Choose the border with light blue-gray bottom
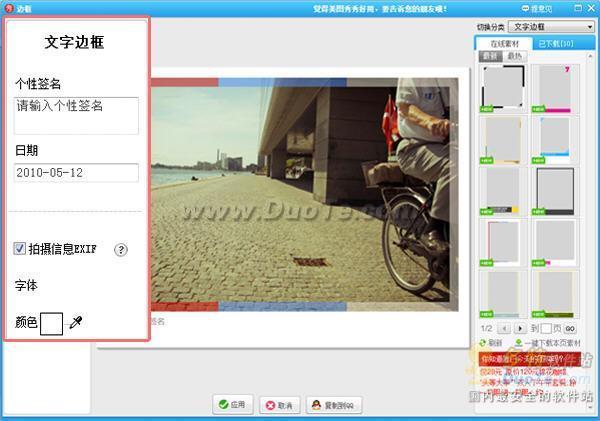 coord(503,294)
